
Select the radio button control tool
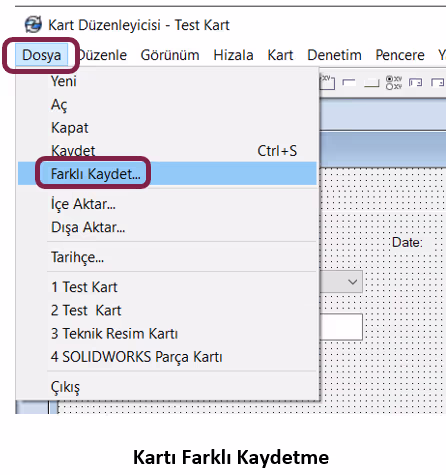394,83
